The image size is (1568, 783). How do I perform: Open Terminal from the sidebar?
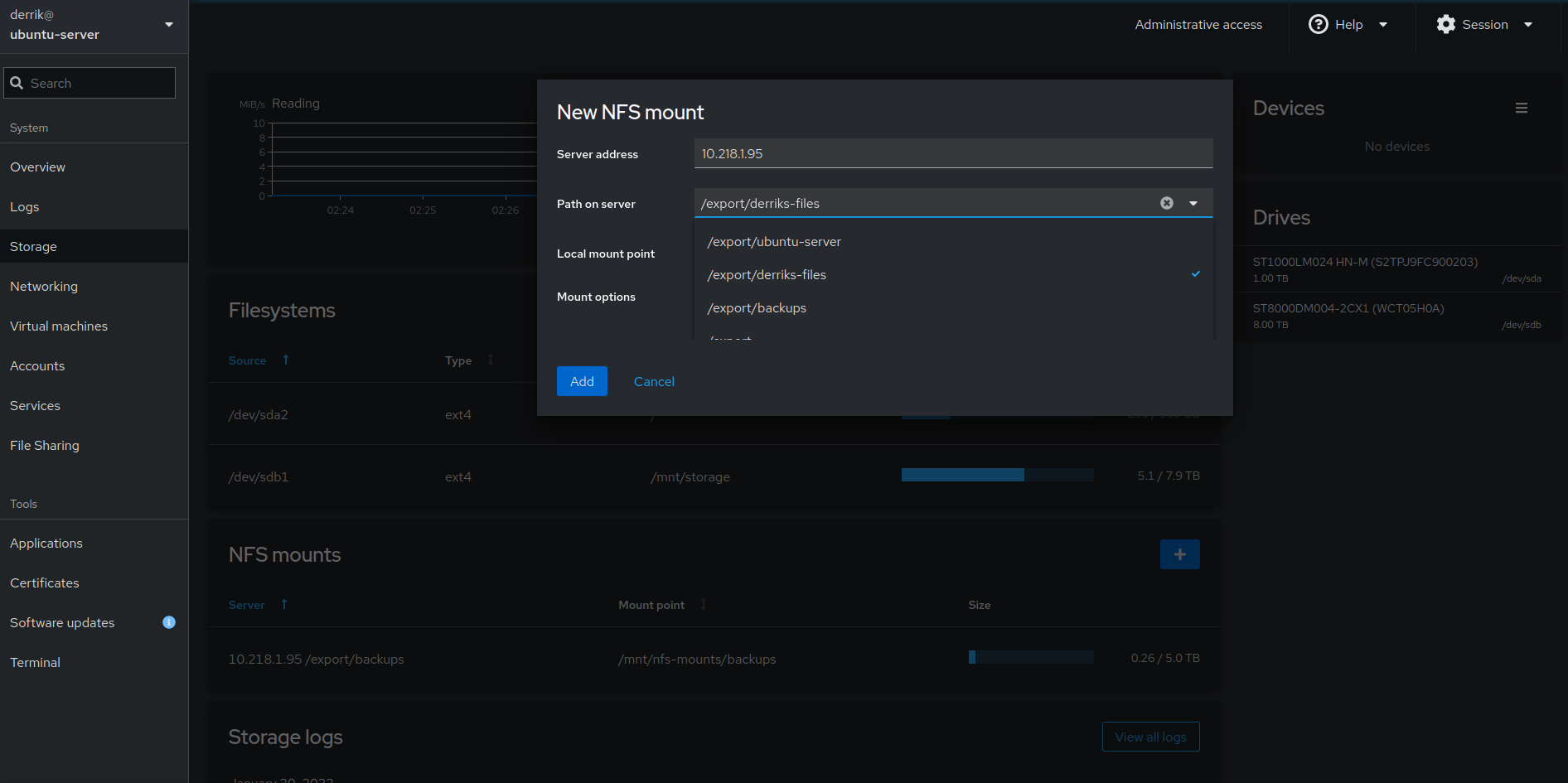coord(35,662)
